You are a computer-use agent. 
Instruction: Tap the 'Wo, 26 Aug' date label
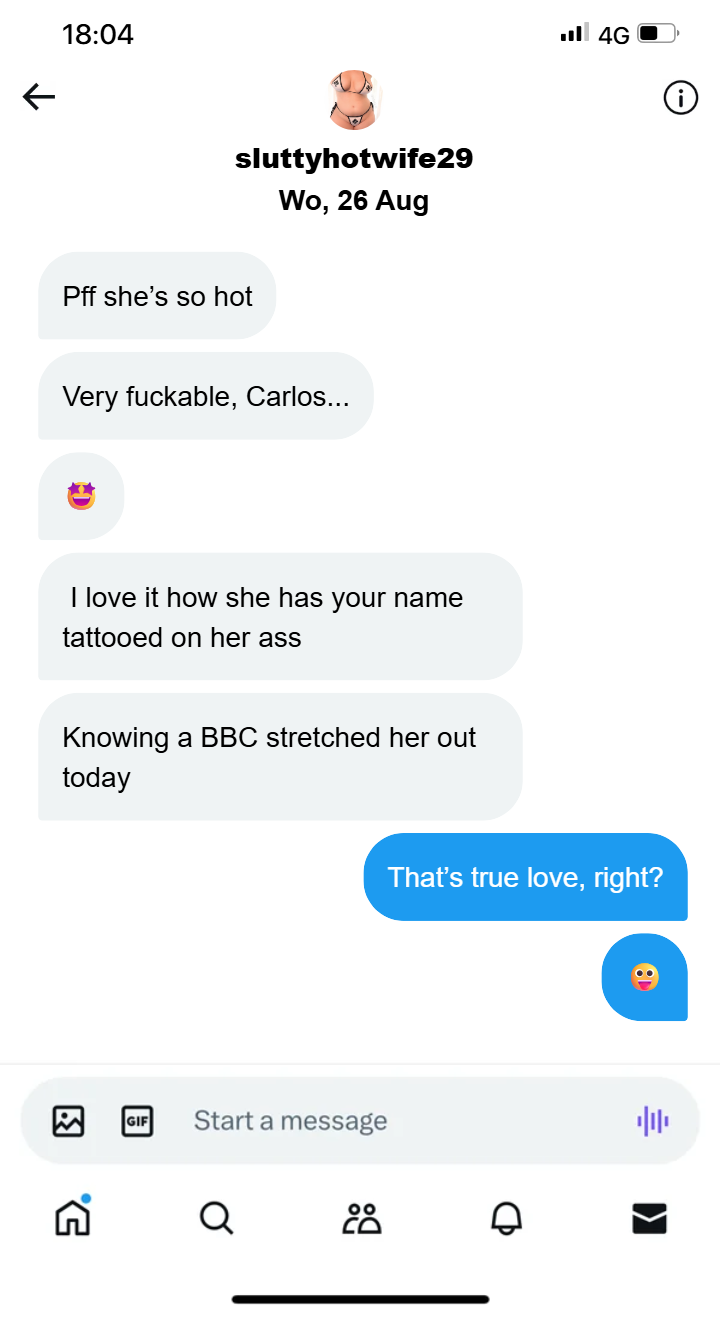[354, 200]
